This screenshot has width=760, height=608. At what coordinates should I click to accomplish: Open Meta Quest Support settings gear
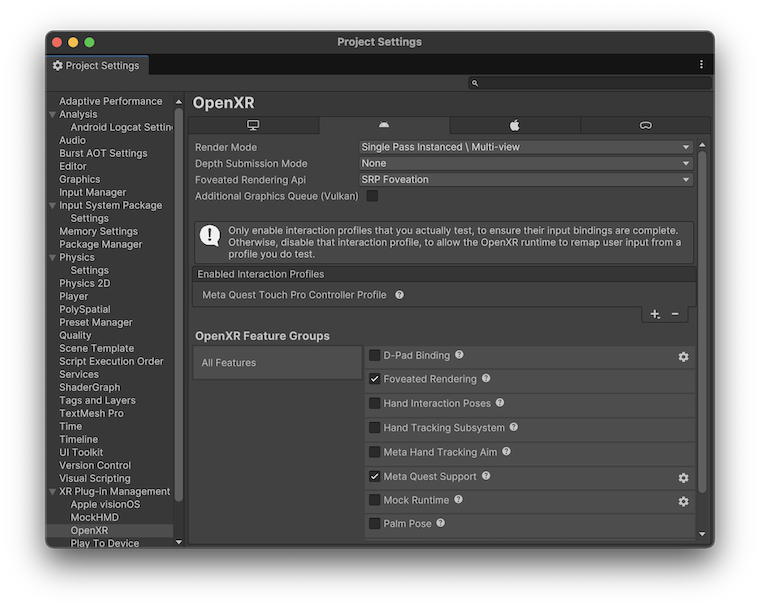point(684,478)
